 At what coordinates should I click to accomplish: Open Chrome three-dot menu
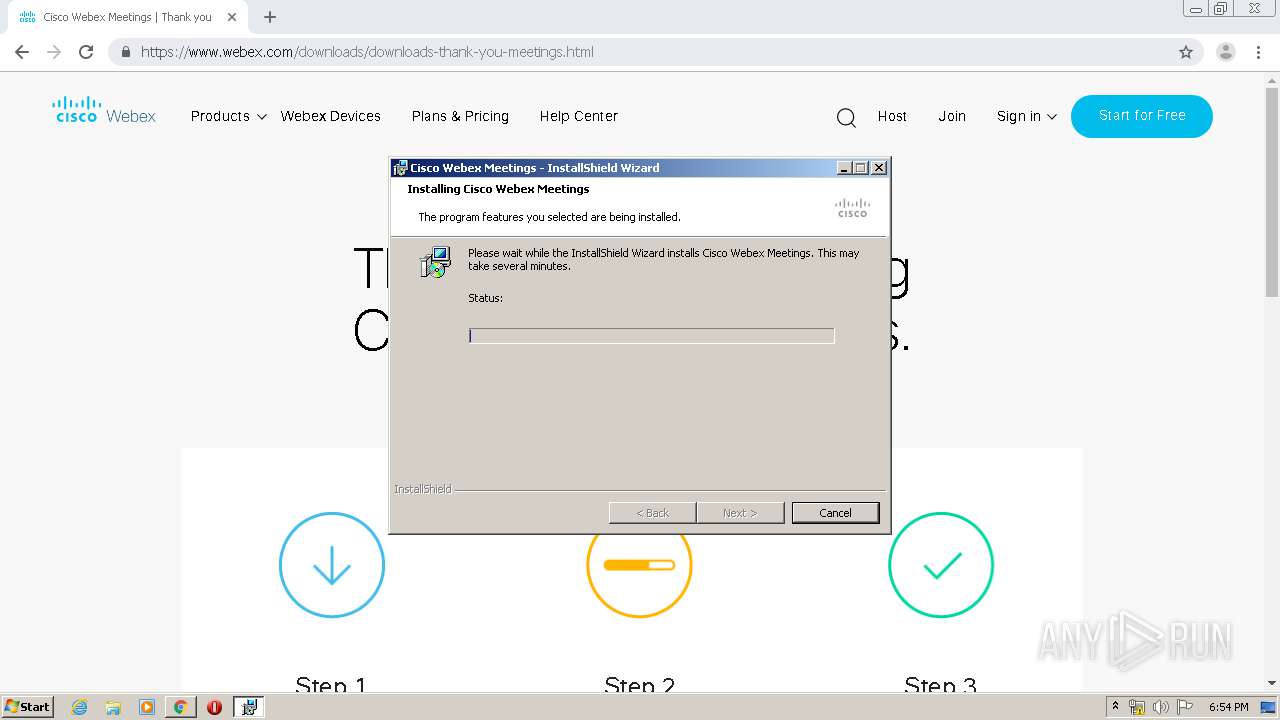click(x=1259, y=52)
